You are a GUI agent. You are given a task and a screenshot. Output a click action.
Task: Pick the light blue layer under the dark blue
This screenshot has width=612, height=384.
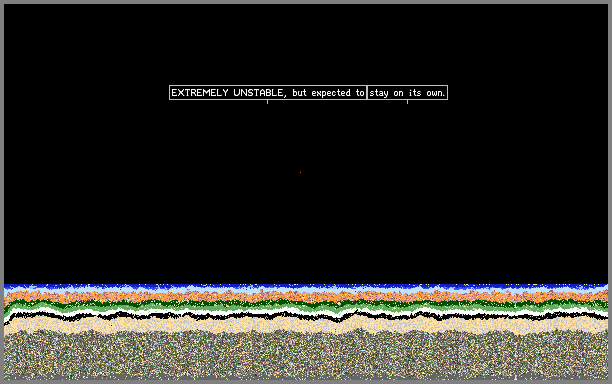coord(306,291)
